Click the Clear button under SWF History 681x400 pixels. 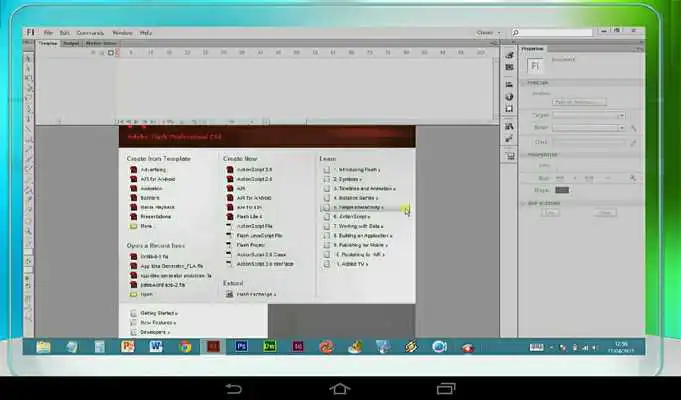coord(605,213)
